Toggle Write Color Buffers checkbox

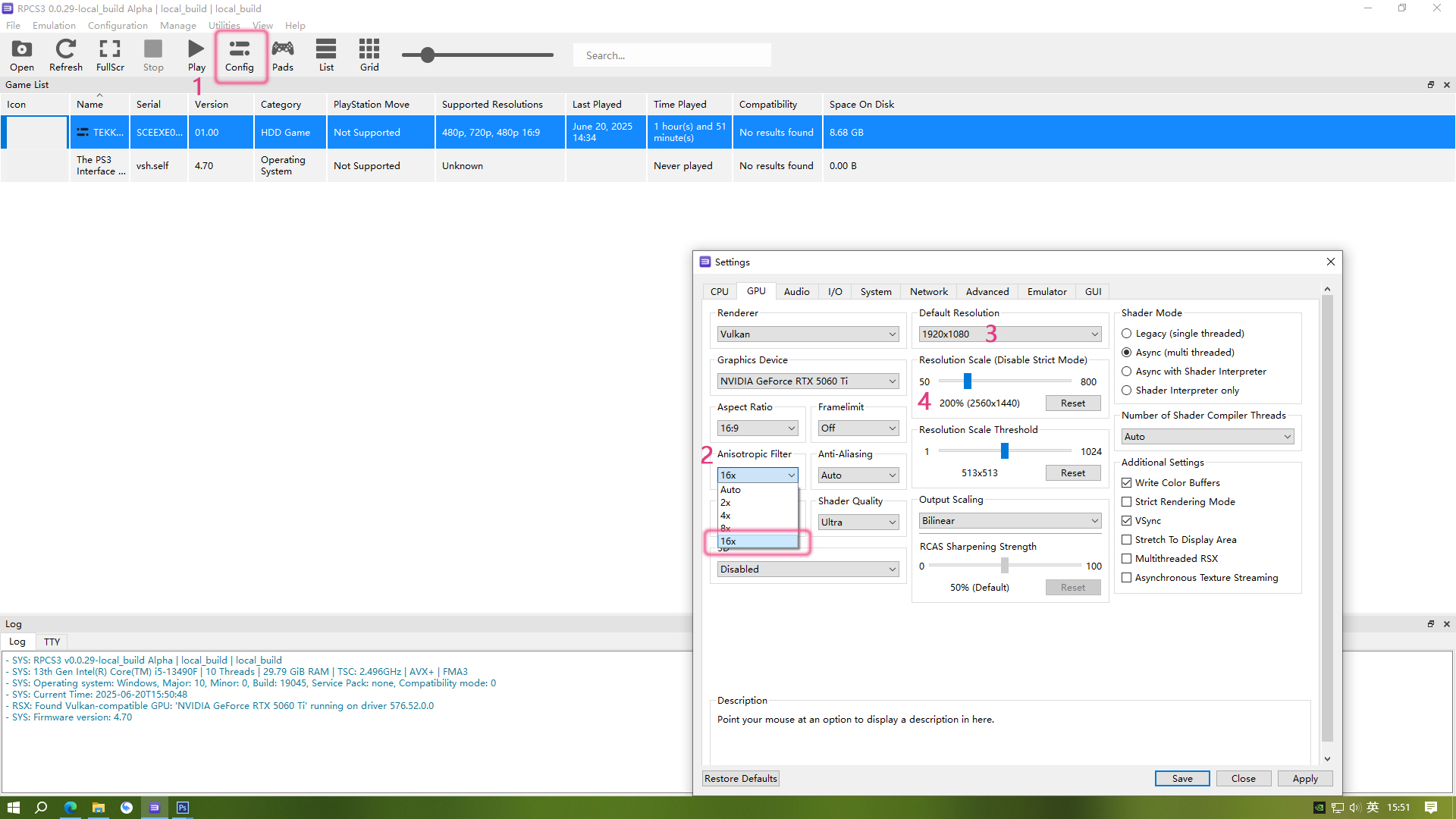(1126, 483)
